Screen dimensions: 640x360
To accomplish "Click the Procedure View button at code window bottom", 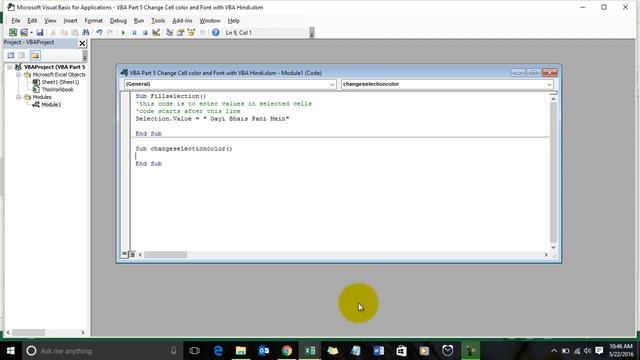I will tap(124, 254).
